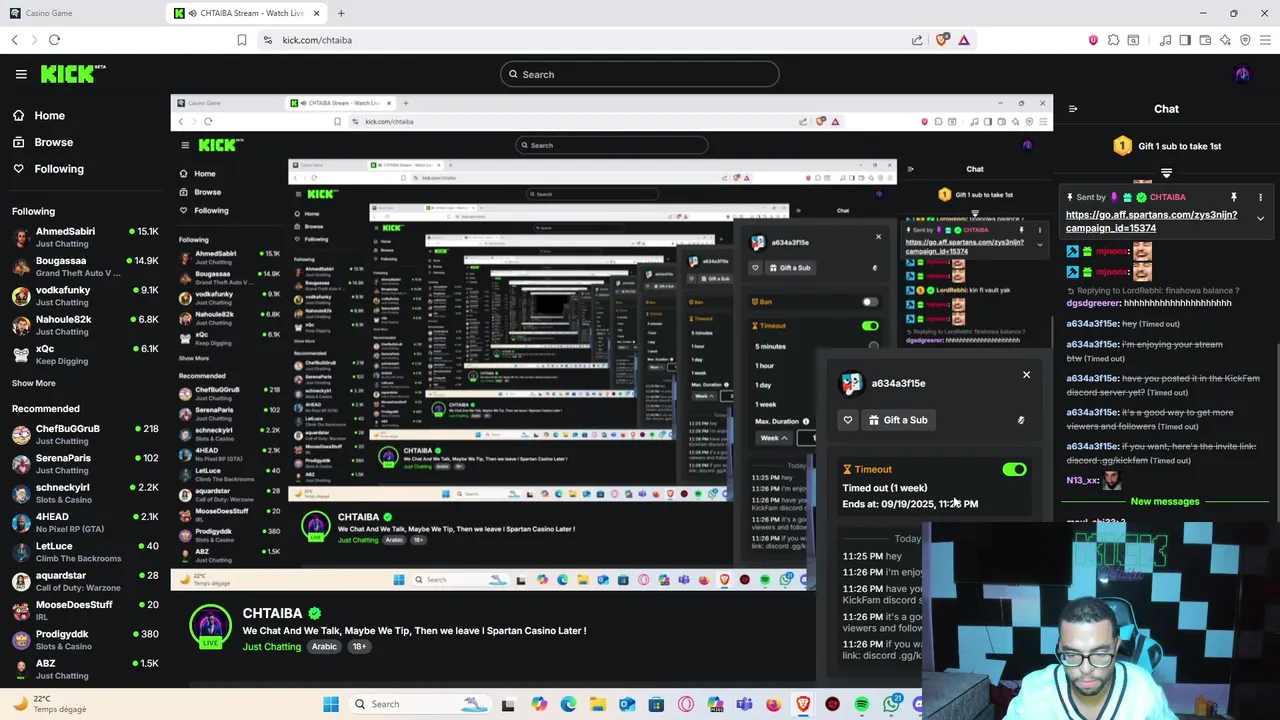
Task: Open Spotify in the taskbar
Action: 862,704
